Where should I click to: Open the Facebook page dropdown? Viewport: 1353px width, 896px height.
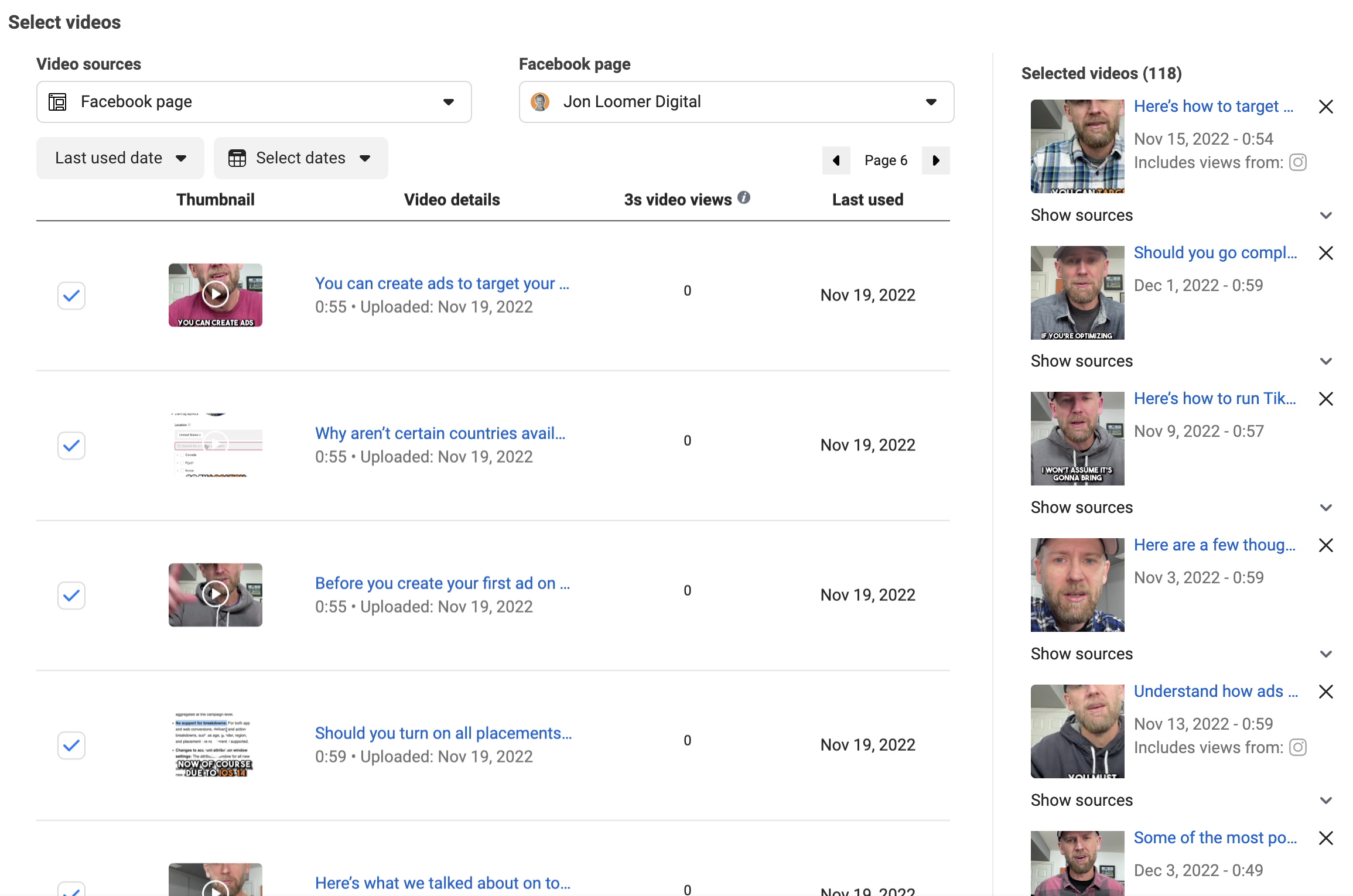[x=737, y=102]
